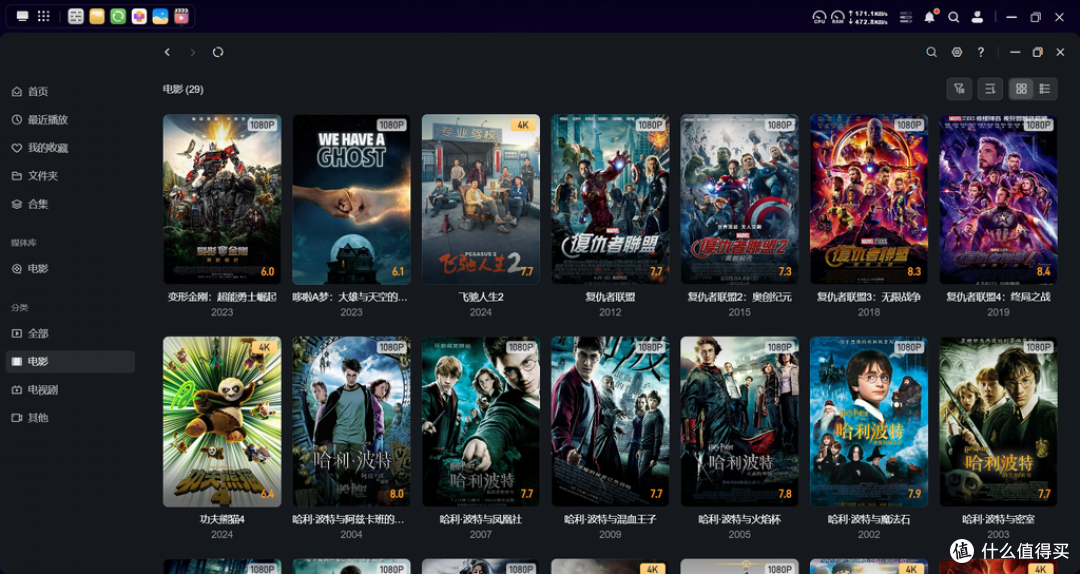This screenshot has width=1080, height=574.
Task: Open the 哈利·波特与凤凰社 poster
Action: click(x=481, y=422)
